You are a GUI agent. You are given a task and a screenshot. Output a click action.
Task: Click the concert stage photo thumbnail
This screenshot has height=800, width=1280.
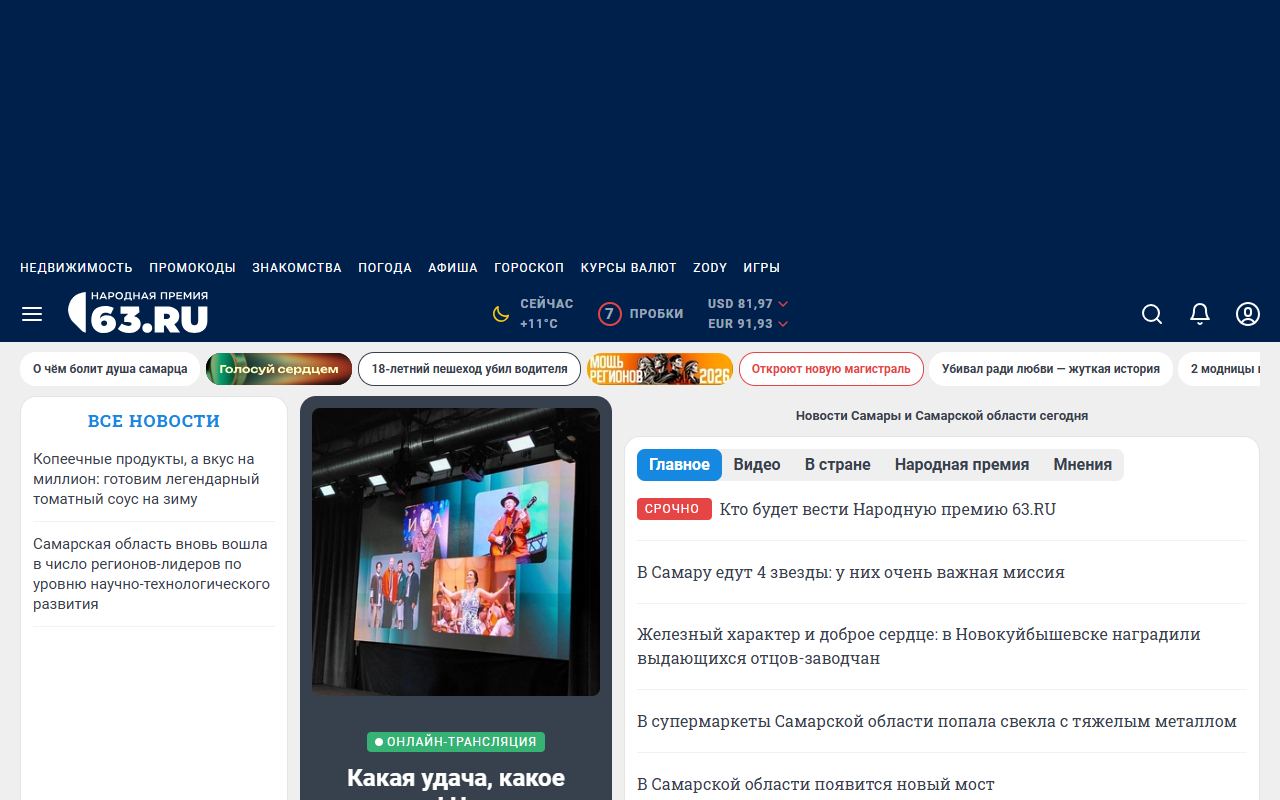(x=456, y=552)
